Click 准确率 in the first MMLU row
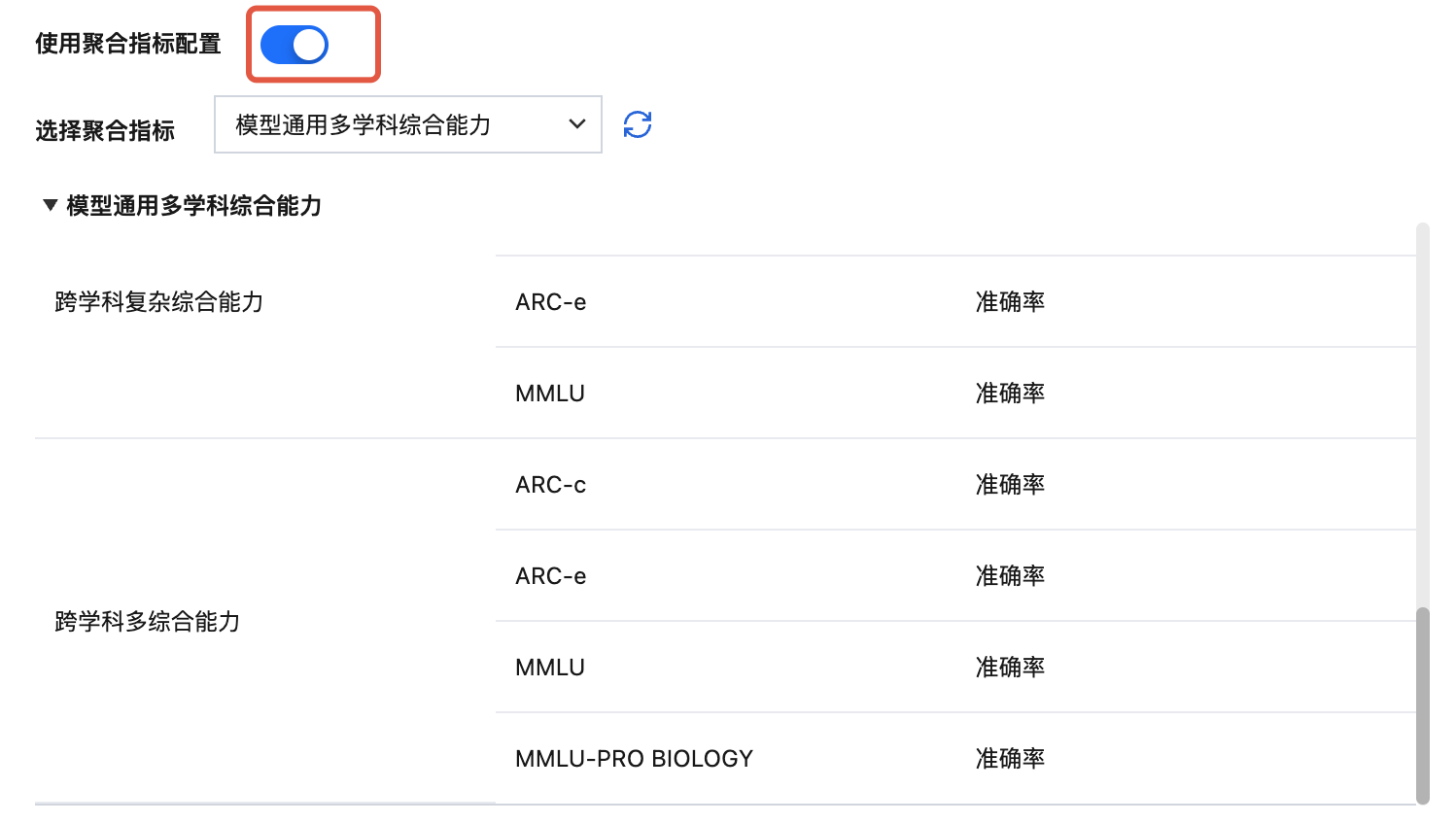Screen dimensions: 1456x824 pyautogui.click(x=1010, y=394)
